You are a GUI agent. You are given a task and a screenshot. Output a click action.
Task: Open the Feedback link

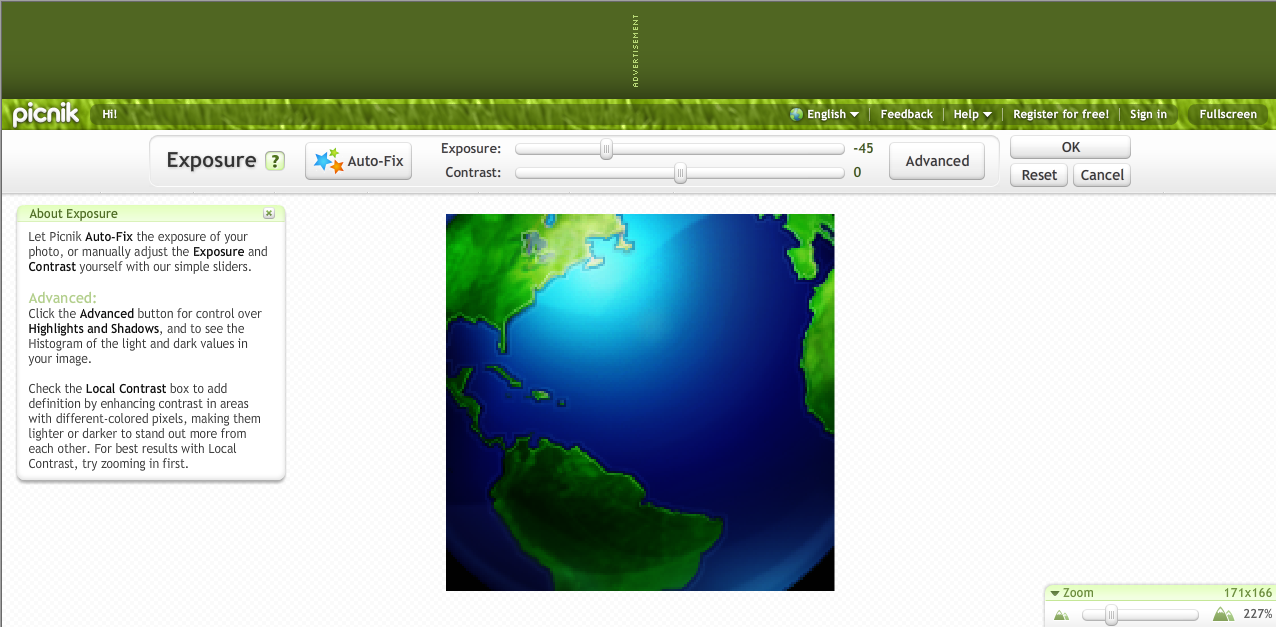point(906,114)
